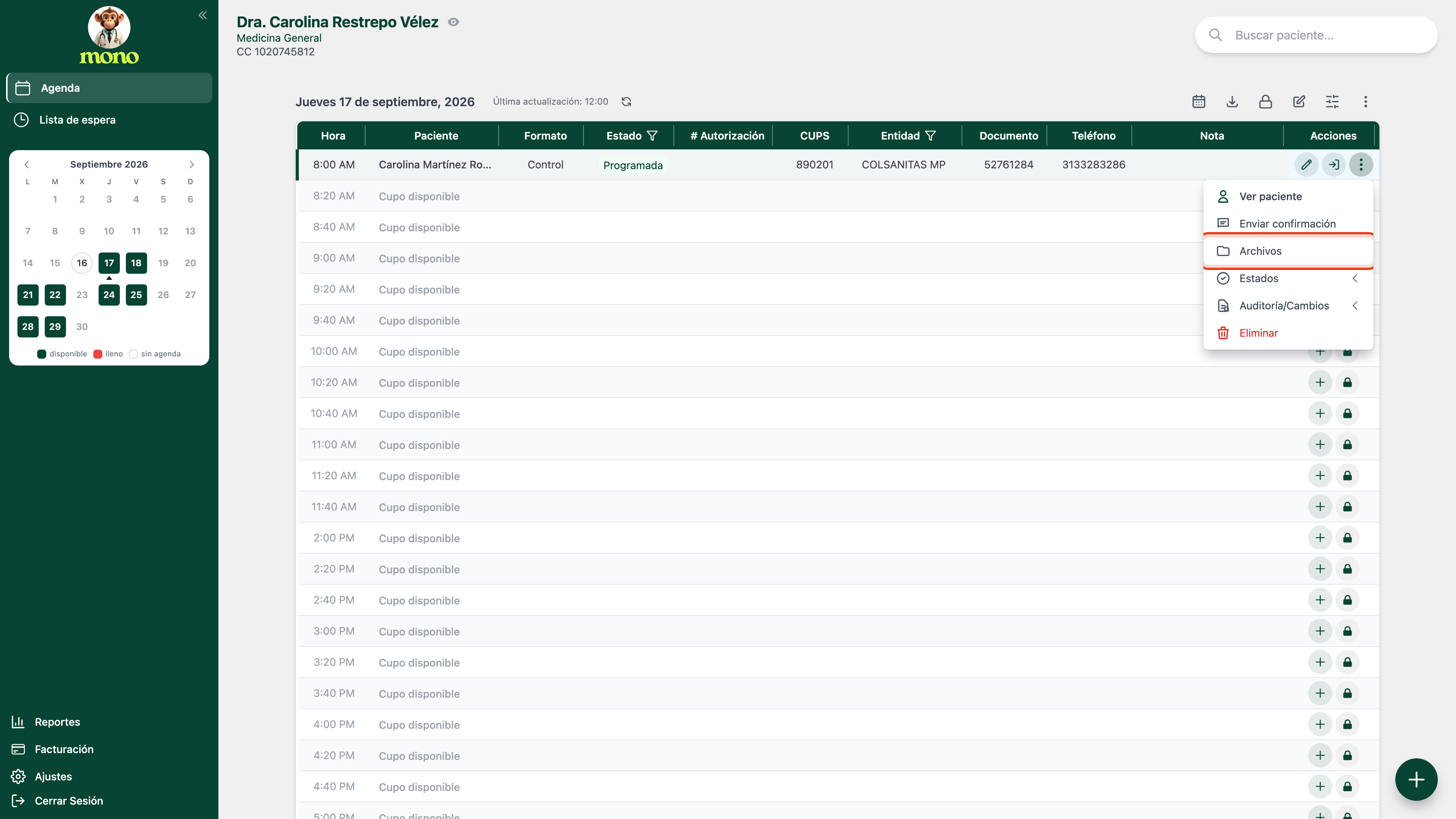Click the edit note icon in agenda toolbar
Image resolution: width=1456 pixels, height=819 pixels.
pyautogui.click(x=1299, y=102)
